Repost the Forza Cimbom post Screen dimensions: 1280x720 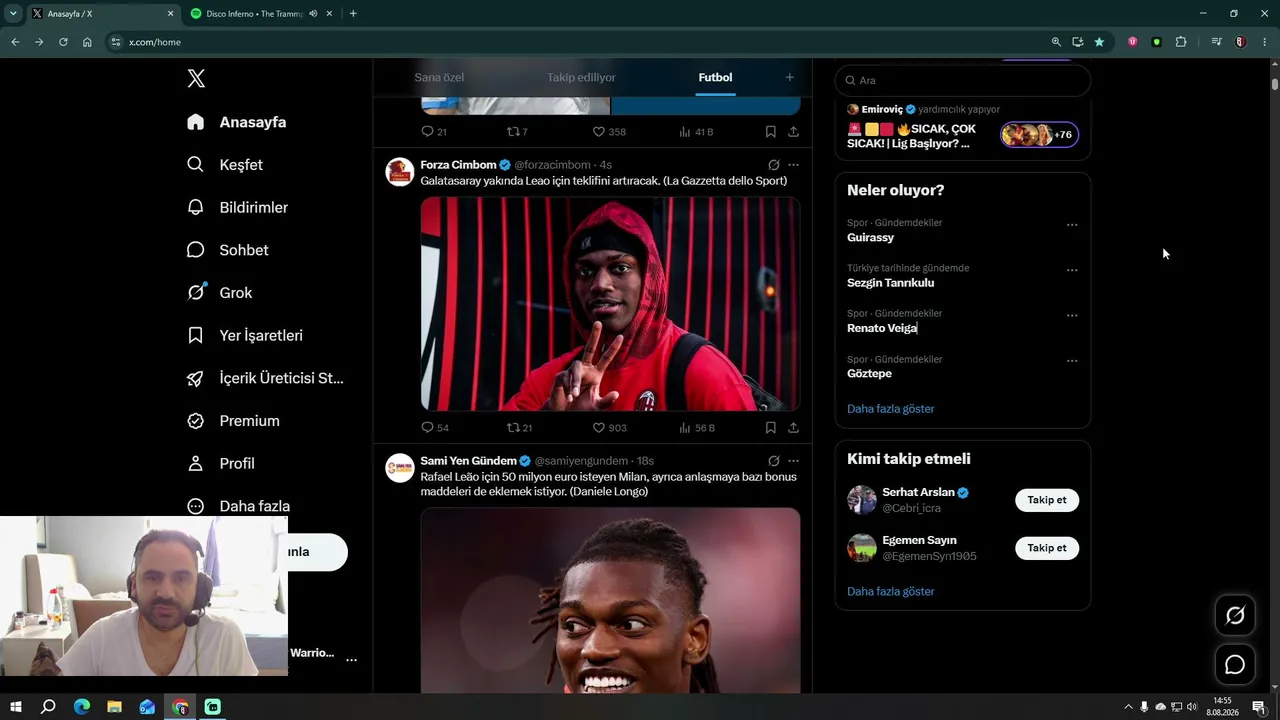514,427
